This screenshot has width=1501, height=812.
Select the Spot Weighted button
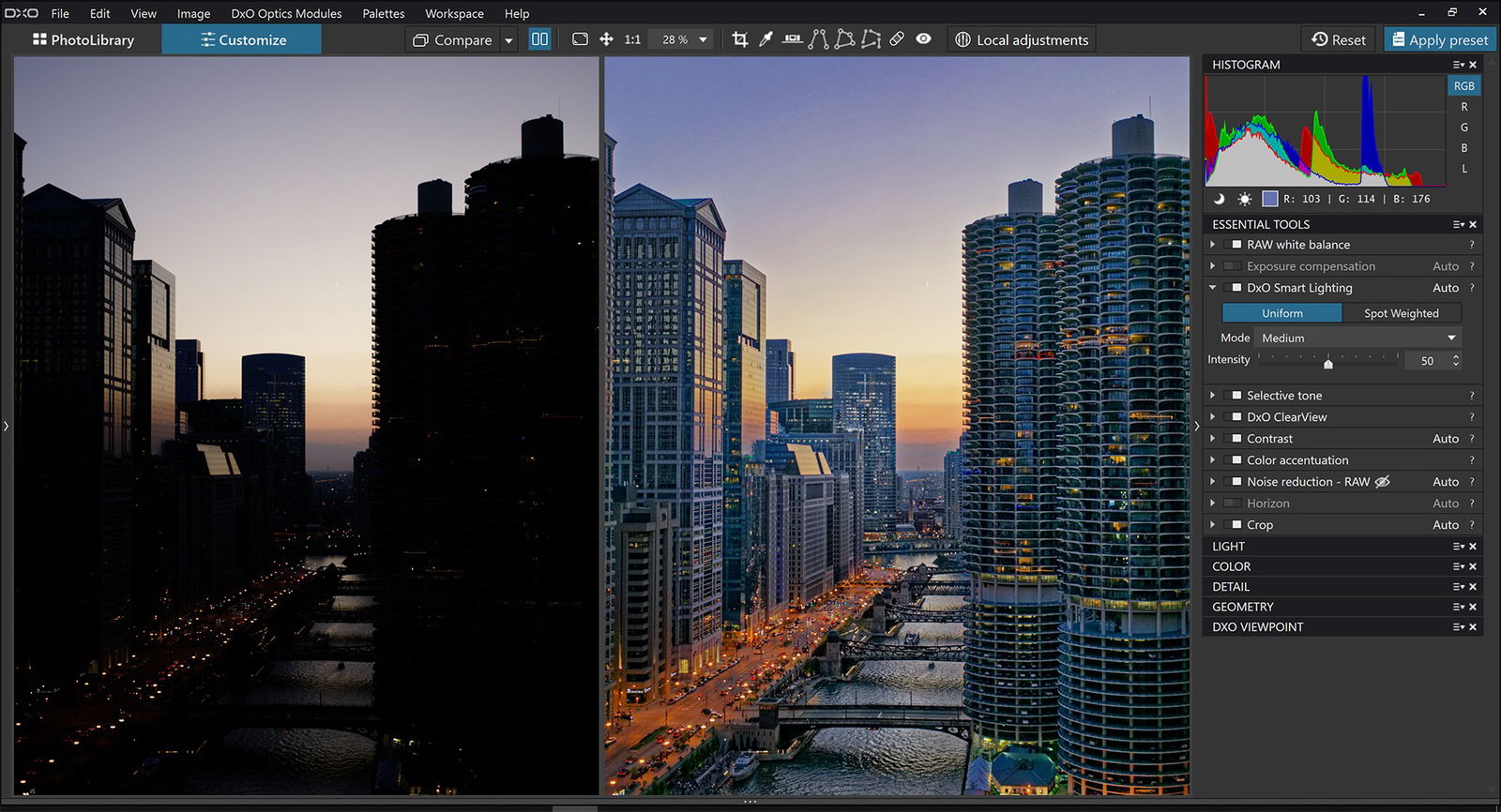click(1401, 313)
